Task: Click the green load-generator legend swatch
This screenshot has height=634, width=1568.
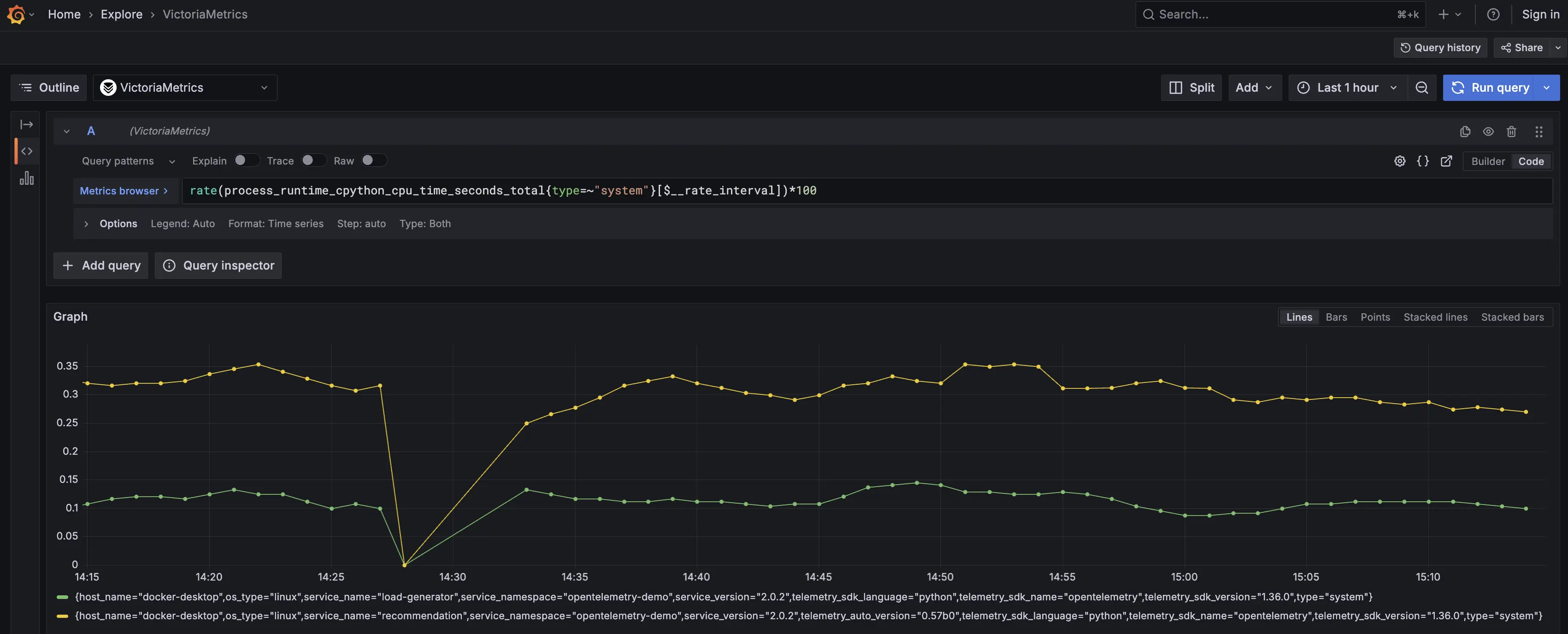Action: (x=62, y=597)
